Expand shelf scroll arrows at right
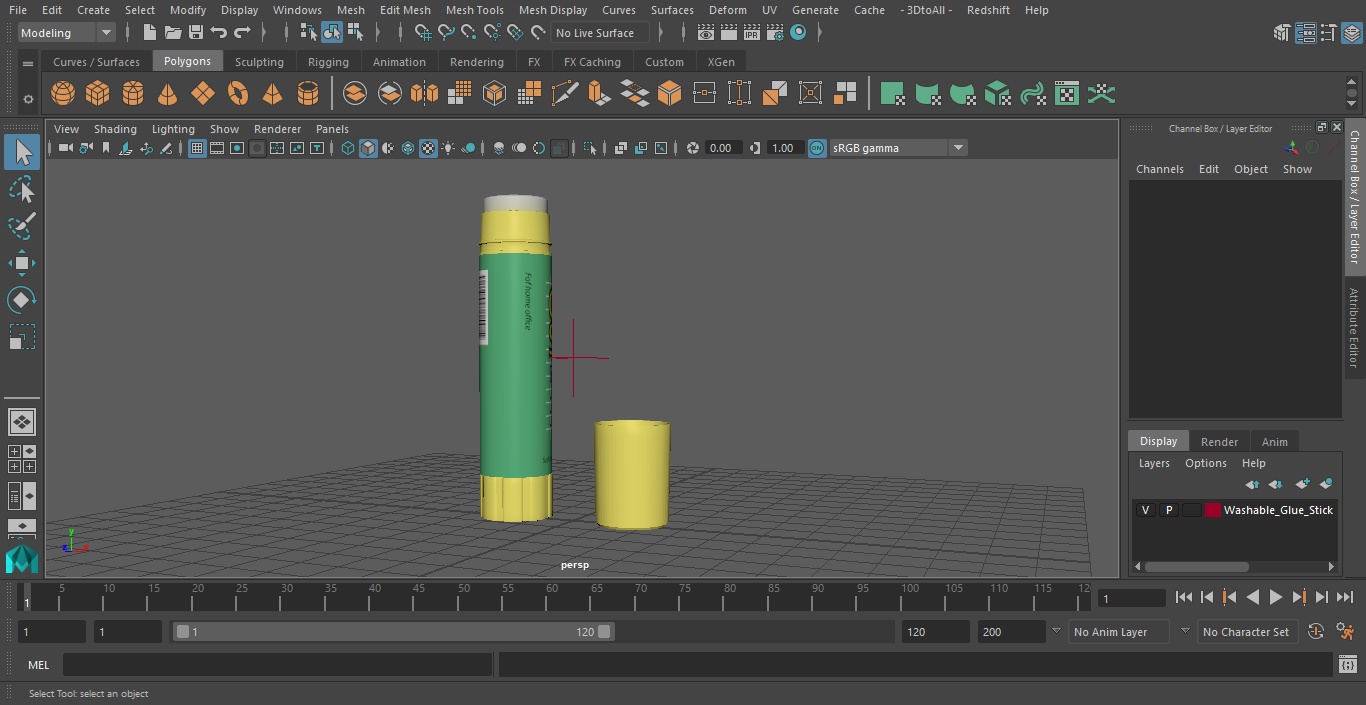 click(1352, 94)
